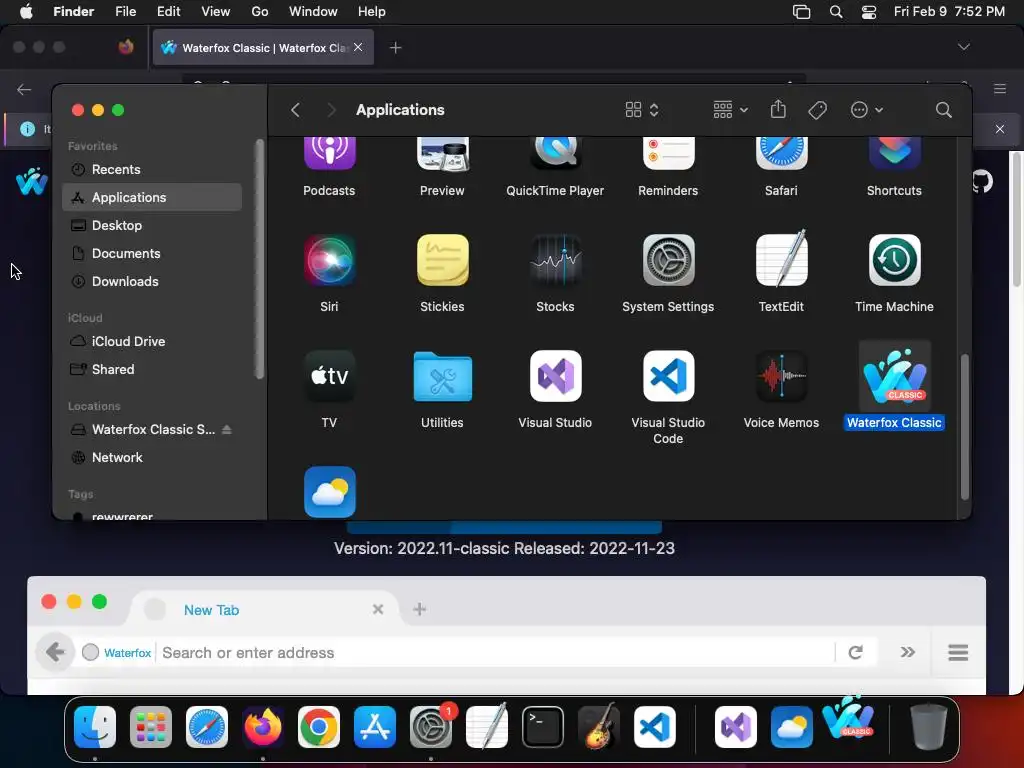The height and width of the screenshot is (768, 1024).
Task: Select the Siri app icon
Action: [329, 260]
